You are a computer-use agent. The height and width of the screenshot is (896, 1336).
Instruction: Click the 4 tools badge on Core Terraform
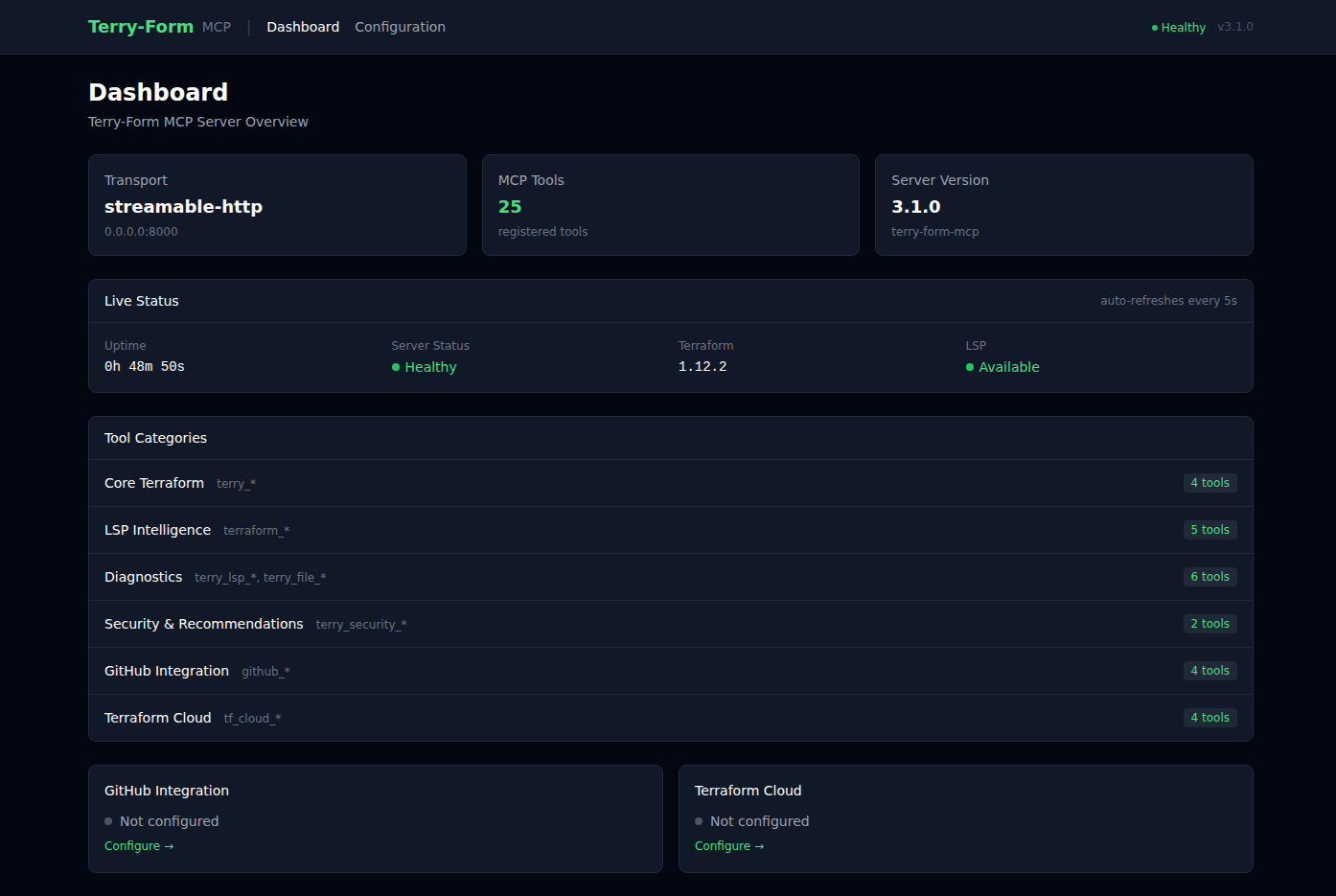(1209, 482)
